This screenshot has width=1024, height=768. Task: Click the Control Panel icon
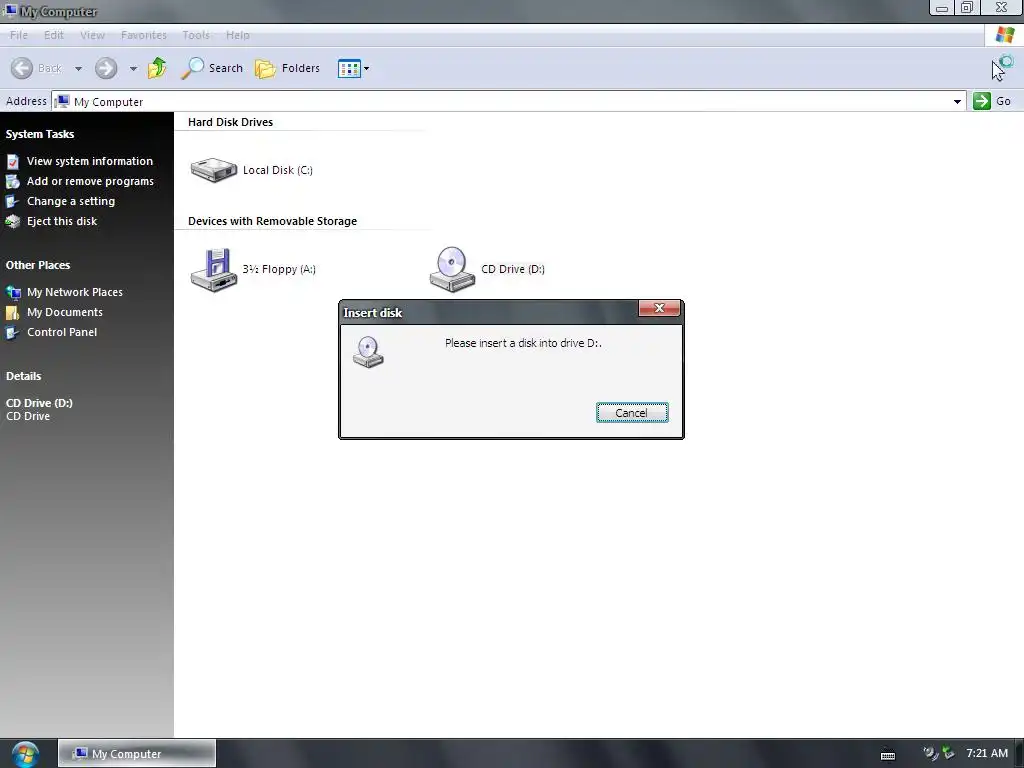coord(12,333)
